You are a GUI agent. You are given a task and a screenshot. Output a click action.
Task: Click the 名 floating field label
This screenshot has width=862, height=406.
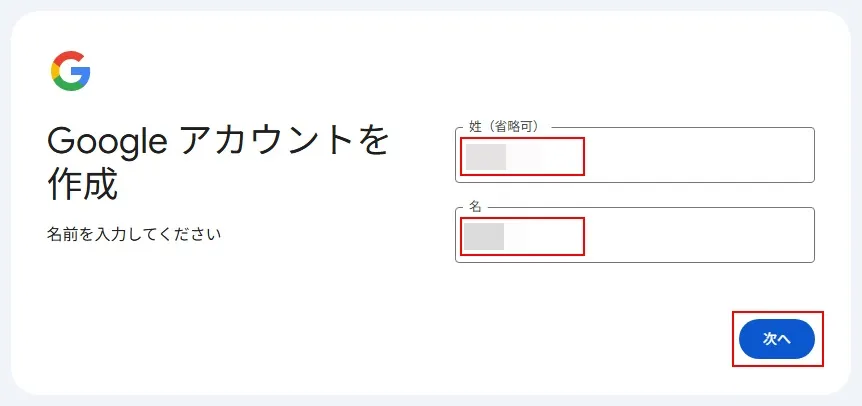(x=475, y=206)
